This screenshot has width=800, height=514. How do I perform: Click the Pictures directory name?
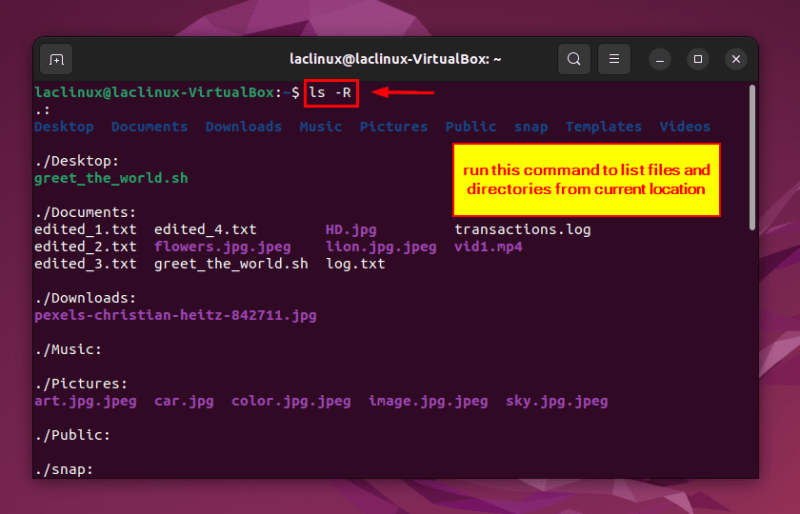(x=393, y=127)
